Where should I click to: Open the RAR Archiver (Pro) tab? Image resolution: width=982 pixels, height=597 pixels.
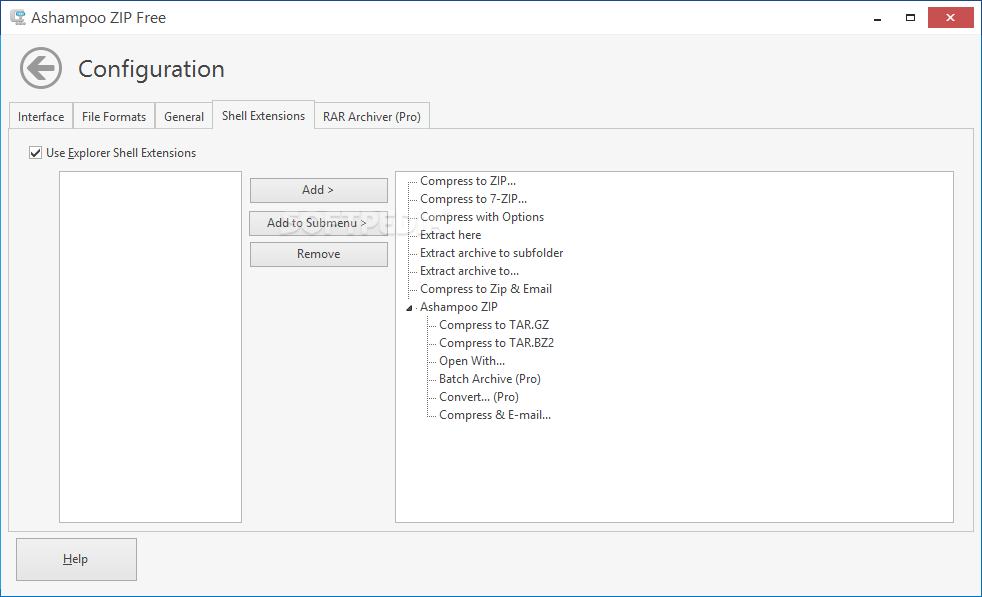pos(372,117)
